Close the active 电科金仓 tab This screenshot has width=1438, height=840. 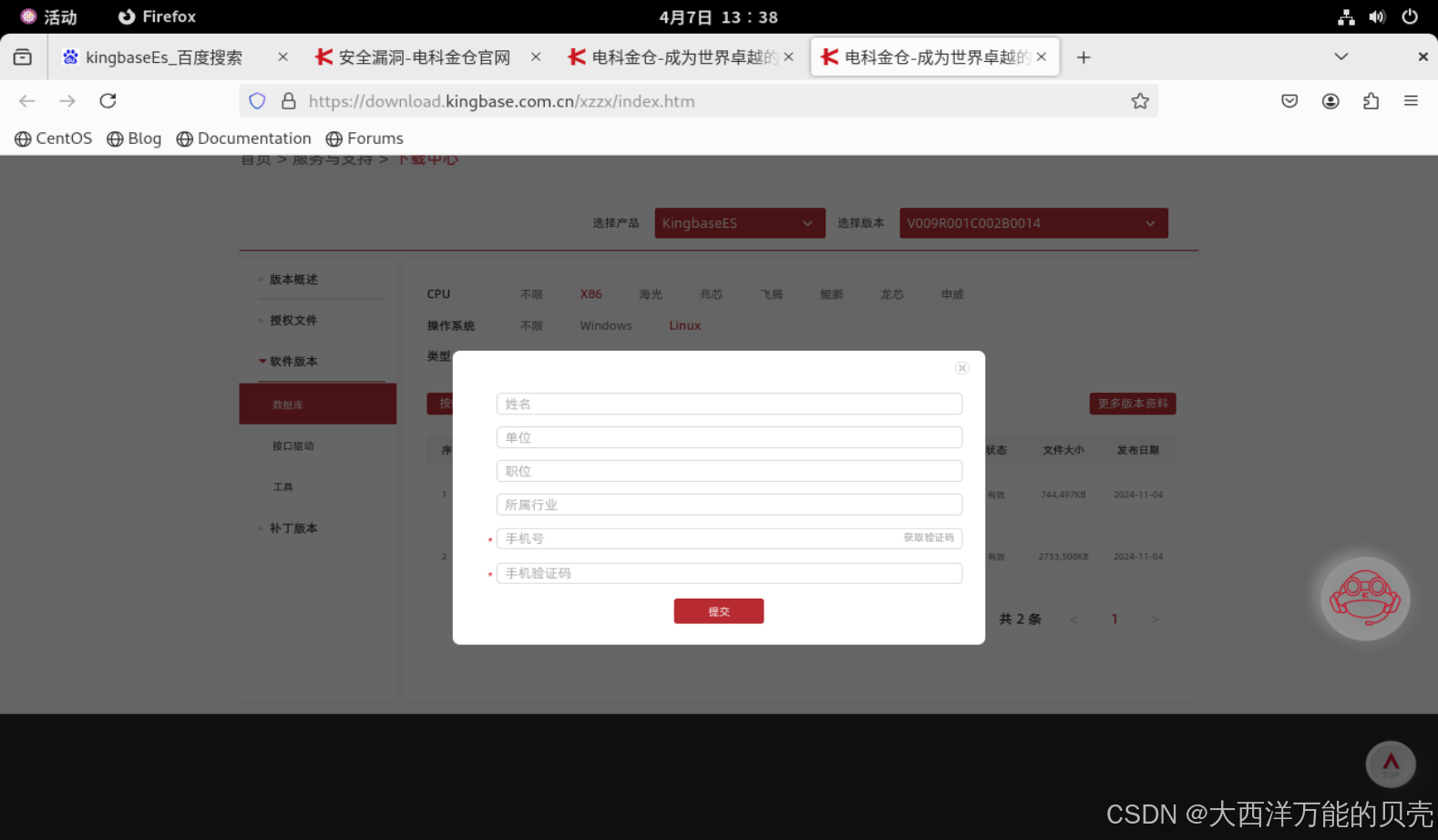1042,56
